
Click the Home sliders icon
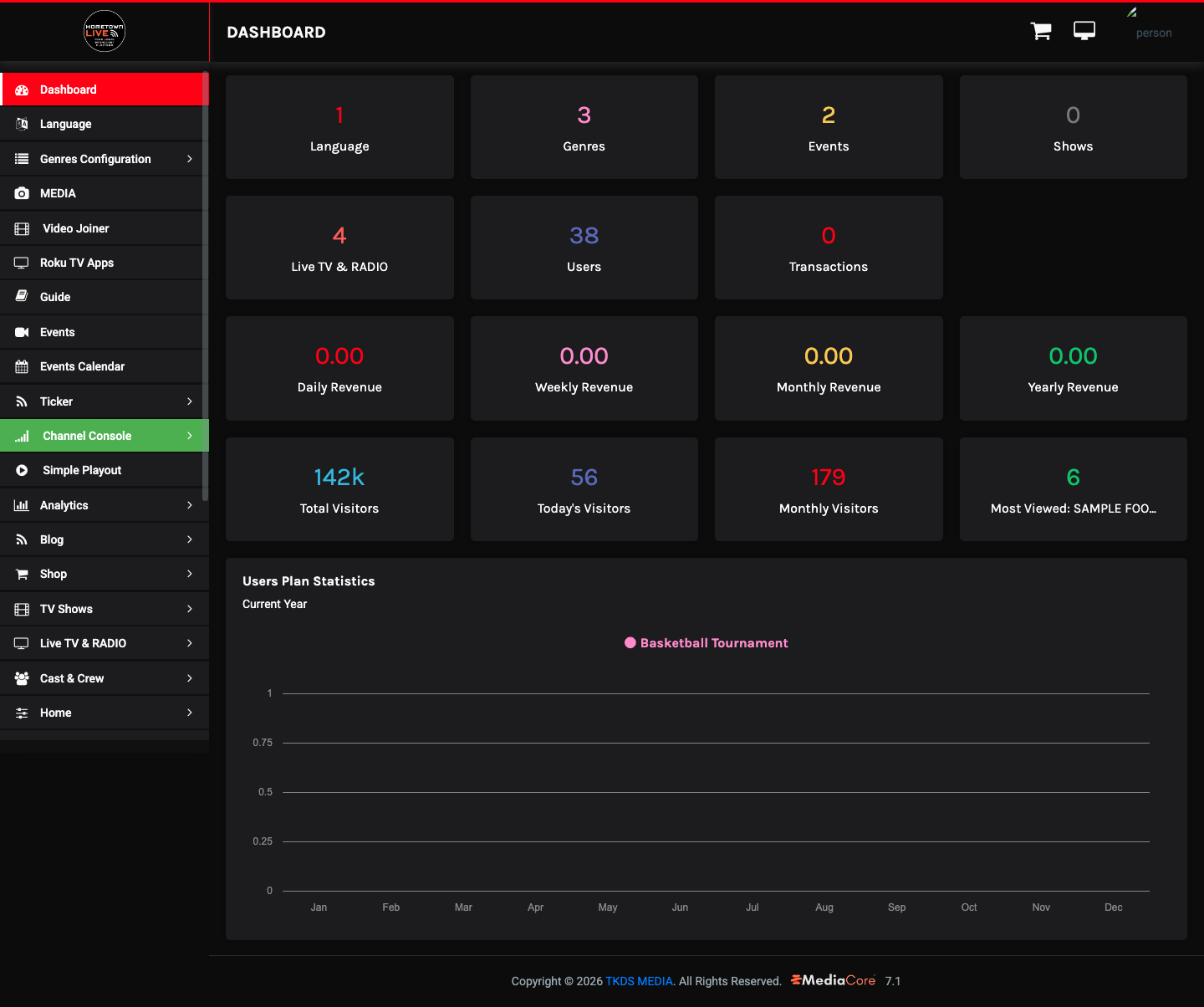point(22,713)
